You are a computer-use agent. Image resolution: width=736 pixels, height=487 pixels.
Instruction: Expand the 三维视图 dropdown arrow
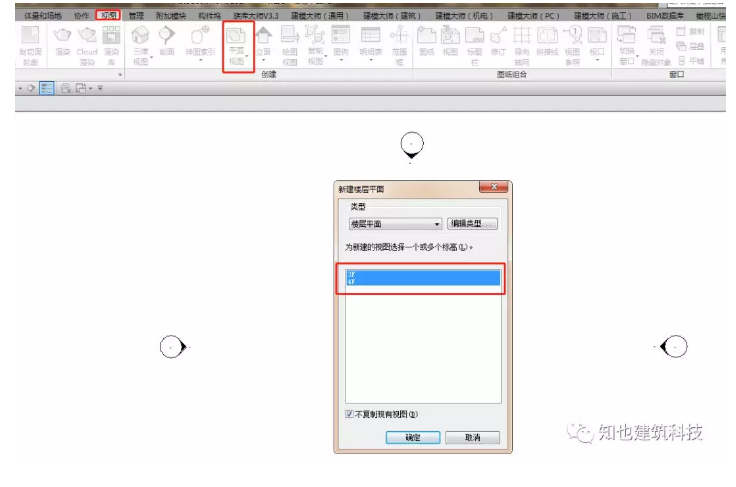click(152, 57)
